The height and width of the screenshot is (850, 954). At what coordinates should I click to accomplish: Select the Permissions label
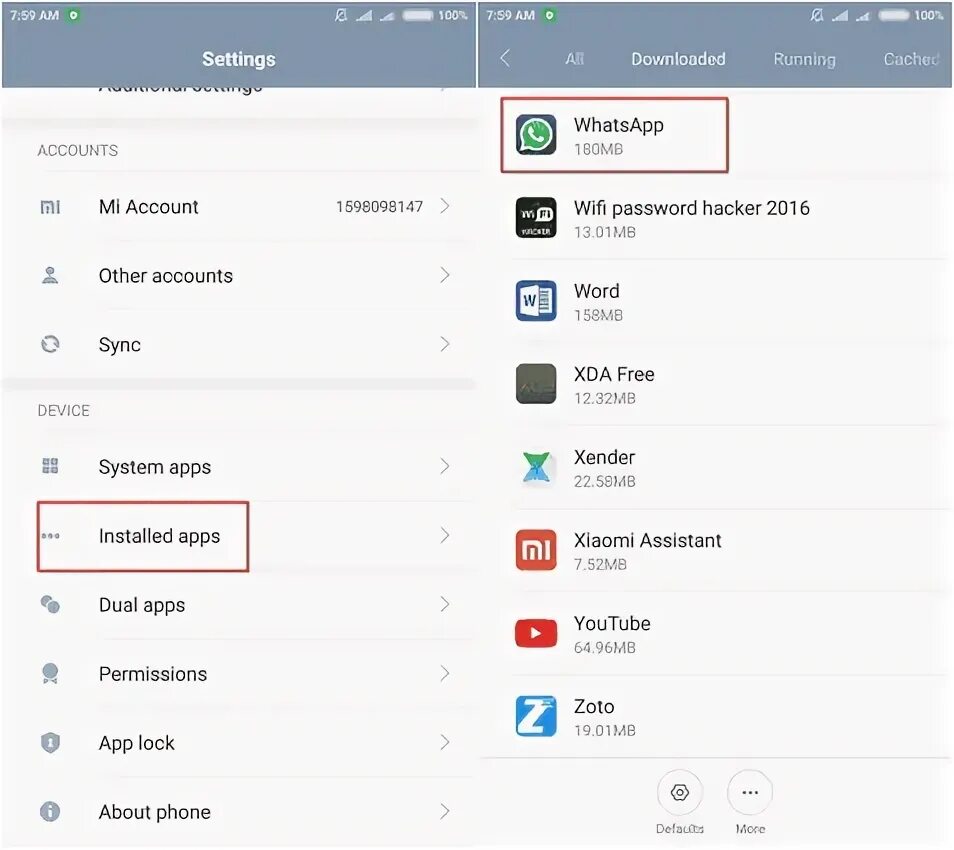[x=153, y=674]
